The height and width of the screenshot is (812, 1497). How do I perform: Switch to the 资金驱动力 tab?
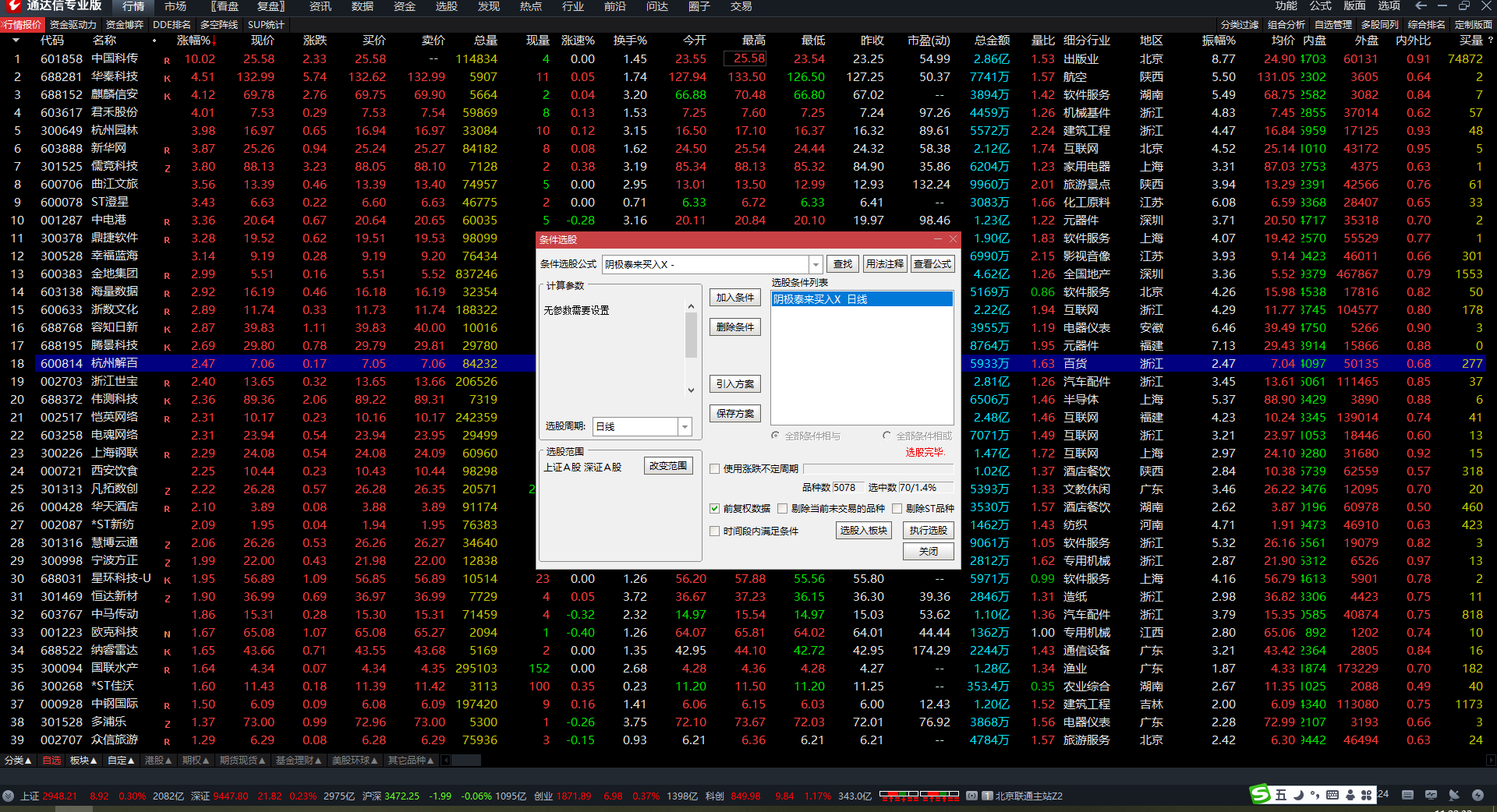(x=73, y=25)
